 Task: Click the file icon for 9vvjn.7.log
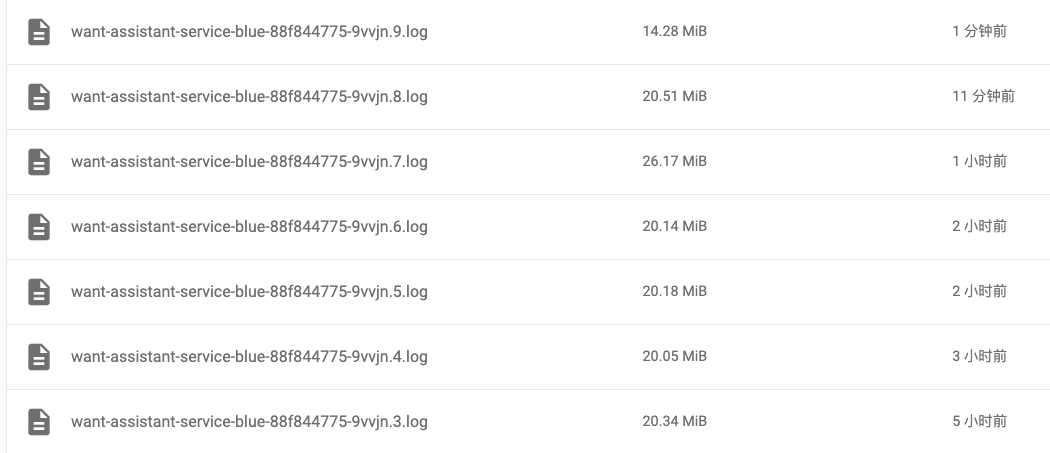39,162
